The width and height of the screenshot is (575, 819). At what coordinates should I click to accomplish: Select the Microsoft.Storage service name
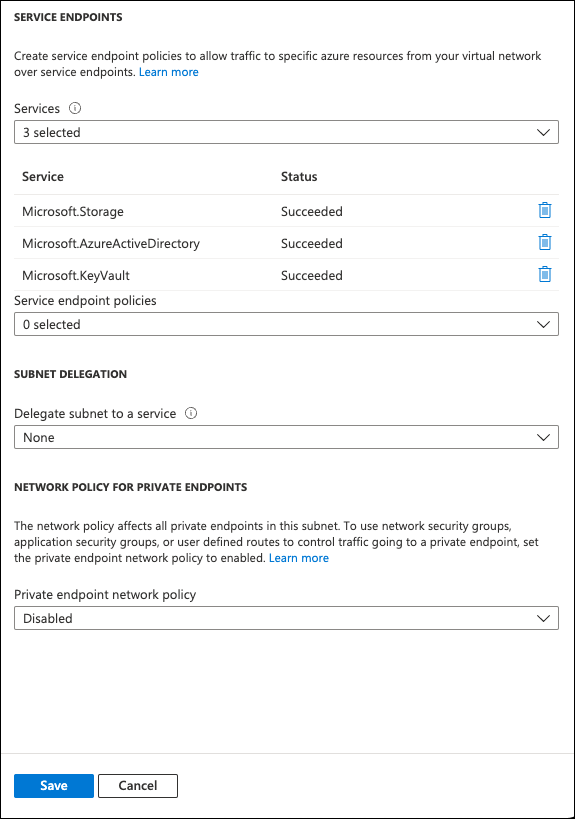(73, 212)
